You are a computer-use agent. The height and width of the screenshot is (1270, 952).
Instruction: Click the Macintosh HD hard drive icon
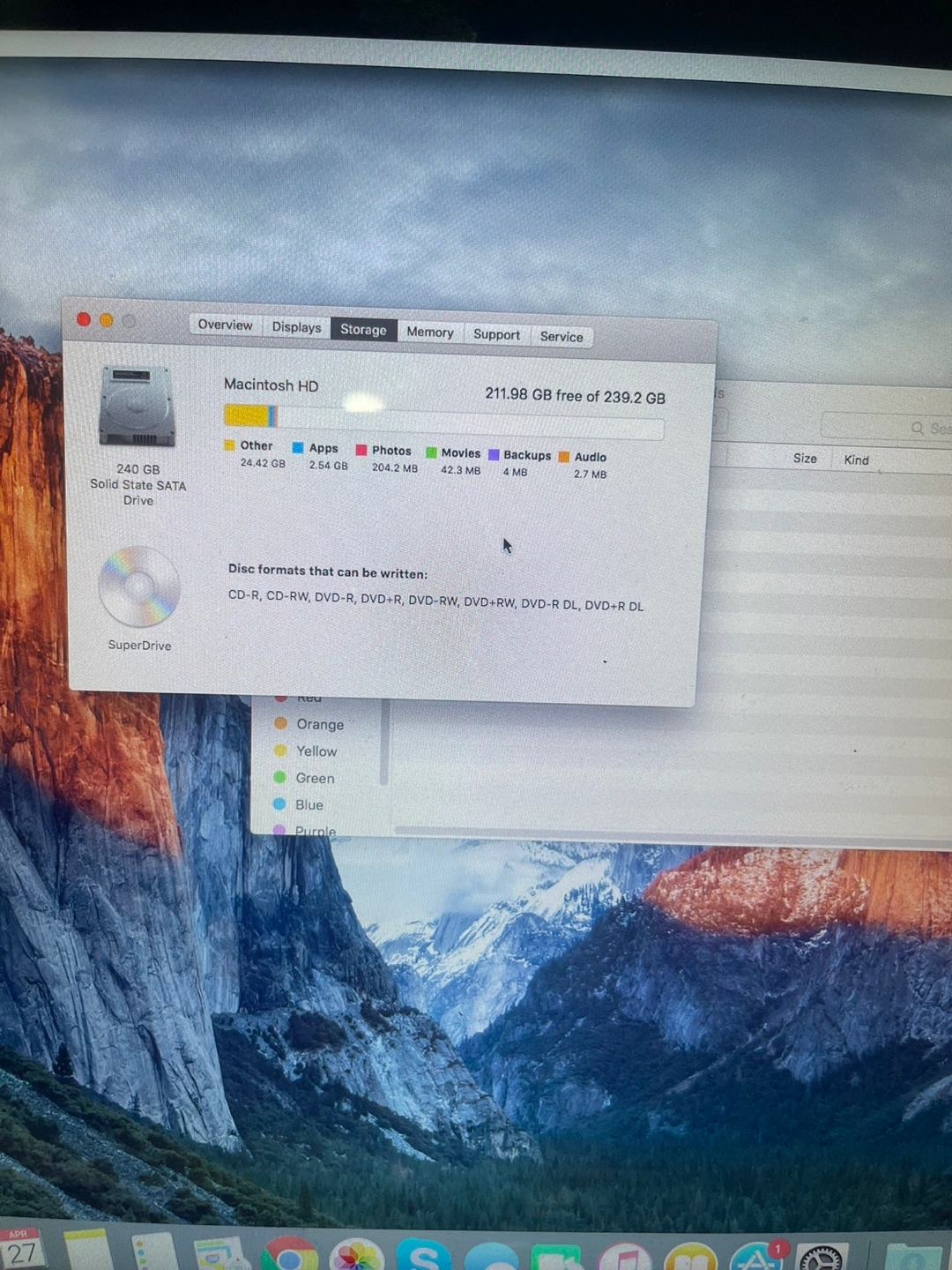[138, 407]
